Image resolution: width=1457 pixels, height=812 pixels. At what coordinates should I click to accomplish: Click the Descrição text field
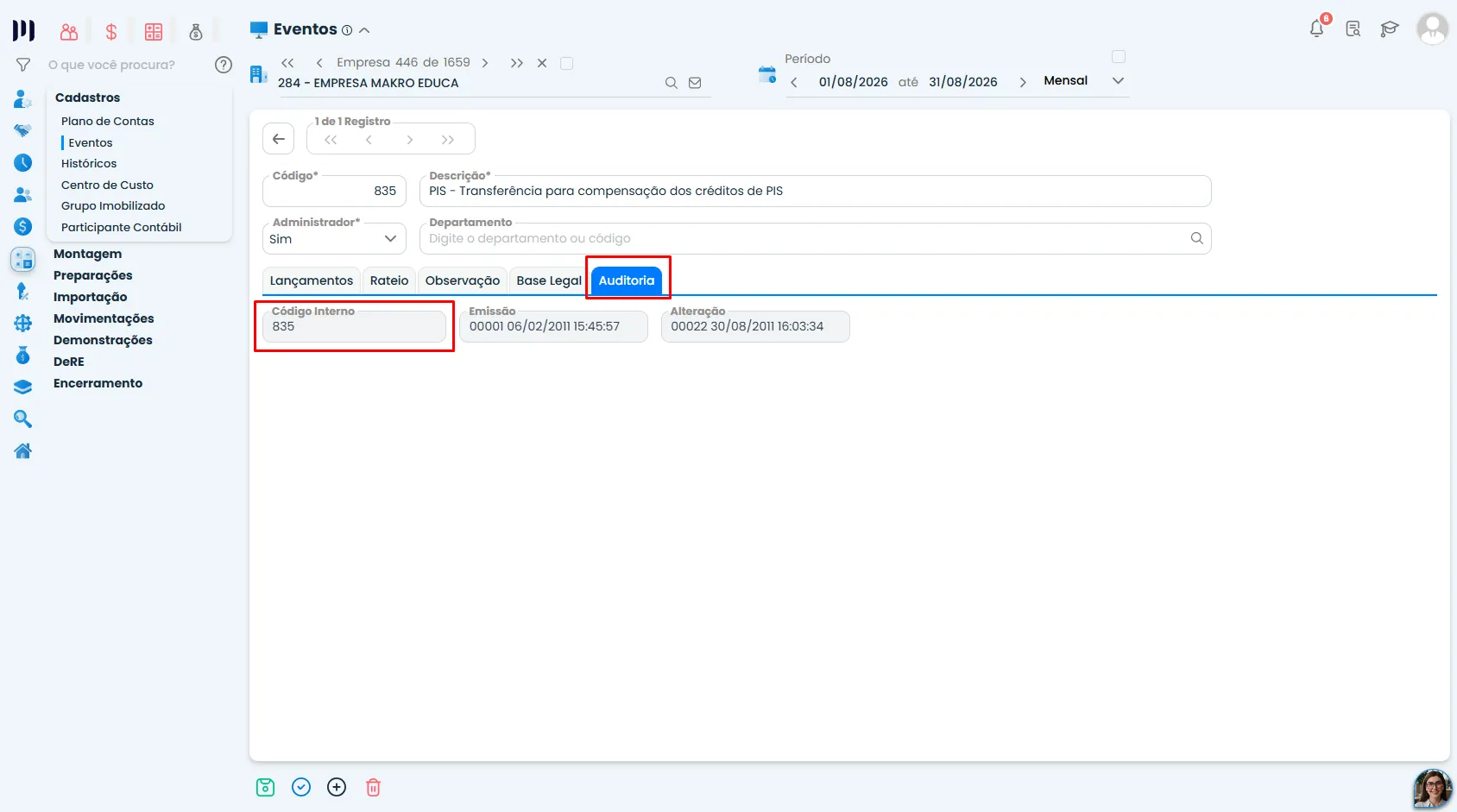point(815,191)
